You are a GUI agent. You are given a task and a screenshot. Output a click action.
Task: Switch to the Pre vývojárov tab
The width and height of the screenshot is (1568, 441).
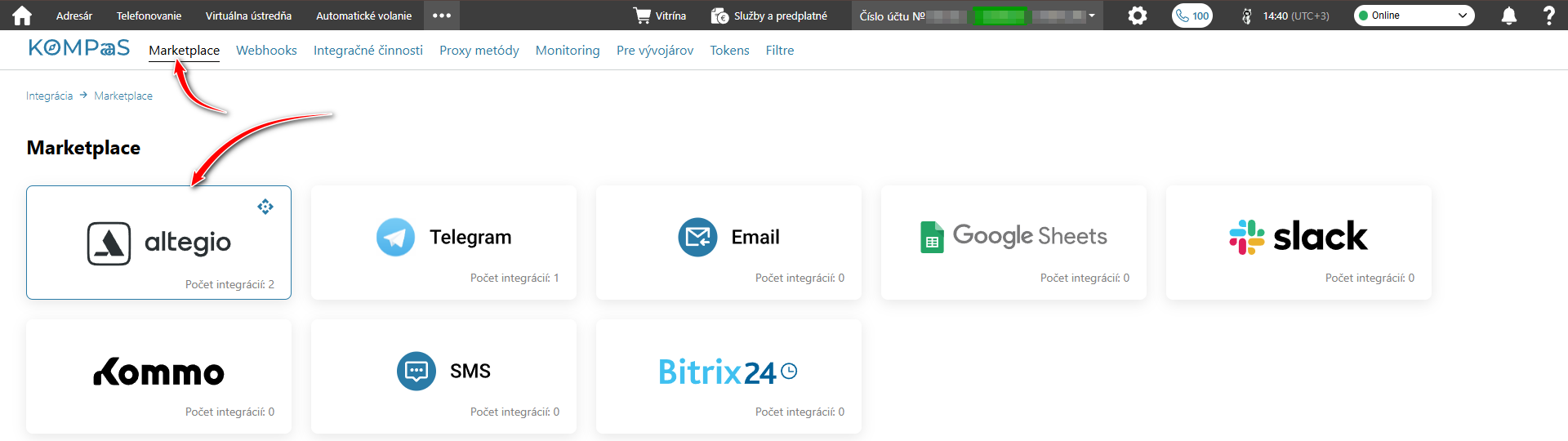655,50
